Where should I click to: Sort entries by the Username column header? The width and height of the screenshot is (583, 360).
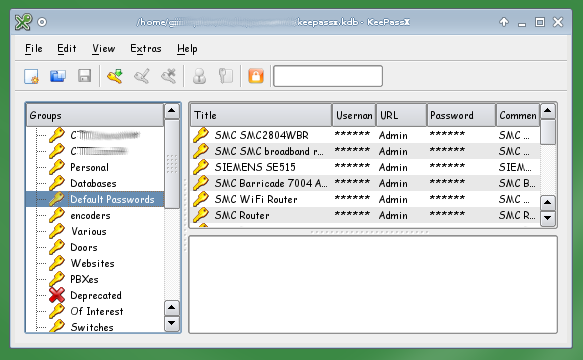click(354, 115)
